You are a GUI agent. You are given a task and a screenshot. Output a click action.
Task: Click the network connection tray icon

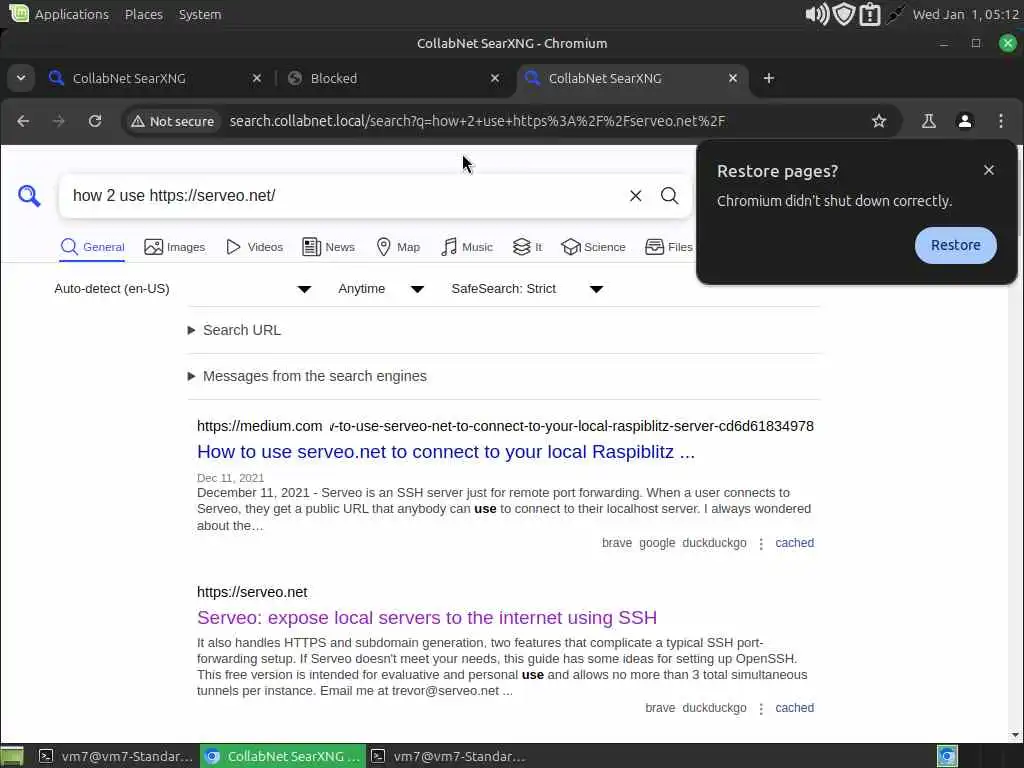pos(895,14)
